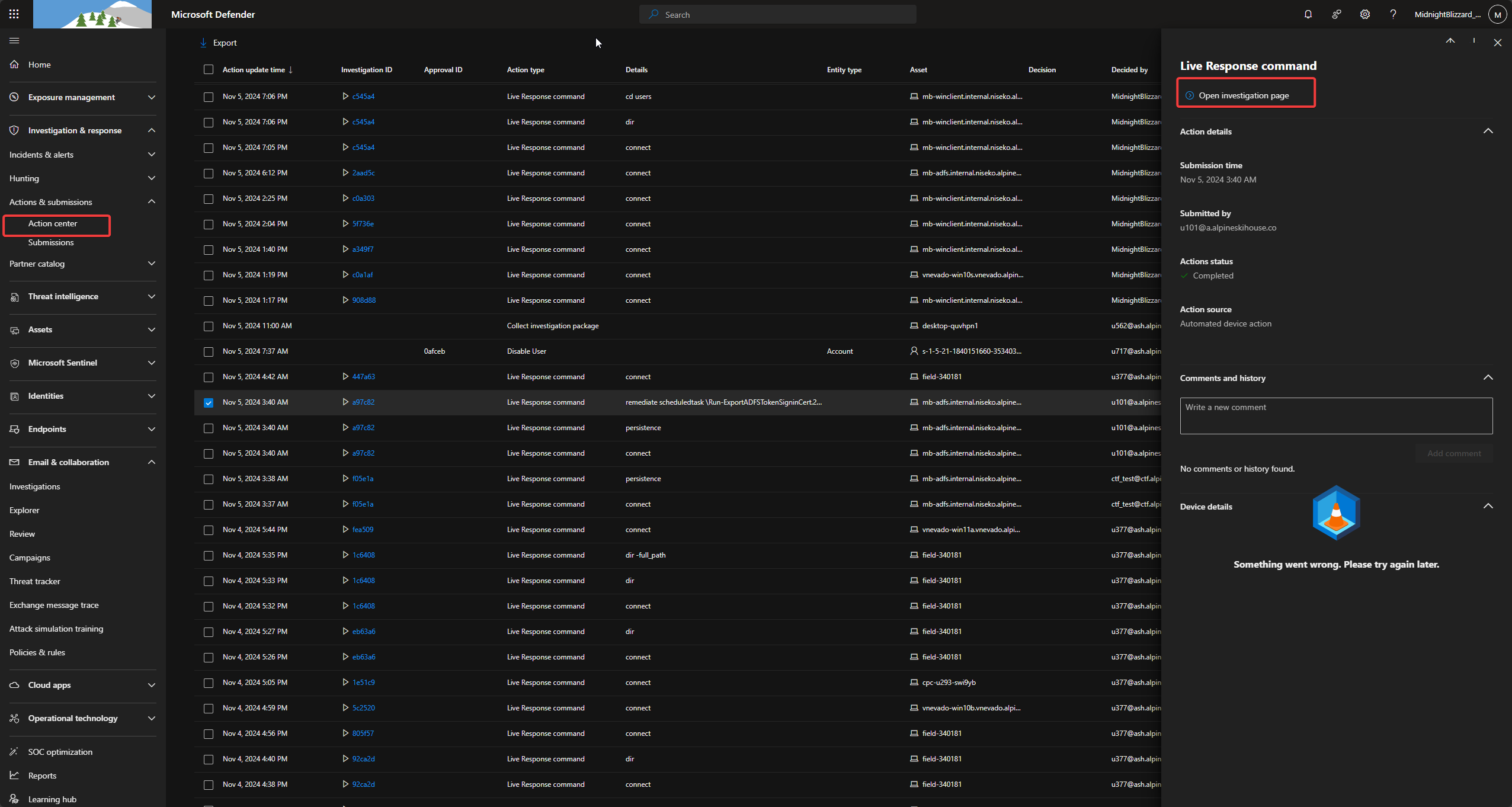Select the Home icon in the sidebar
The height and width of the screenshot is (807, 1512).
pyautogui.click(x=14, y=64)
